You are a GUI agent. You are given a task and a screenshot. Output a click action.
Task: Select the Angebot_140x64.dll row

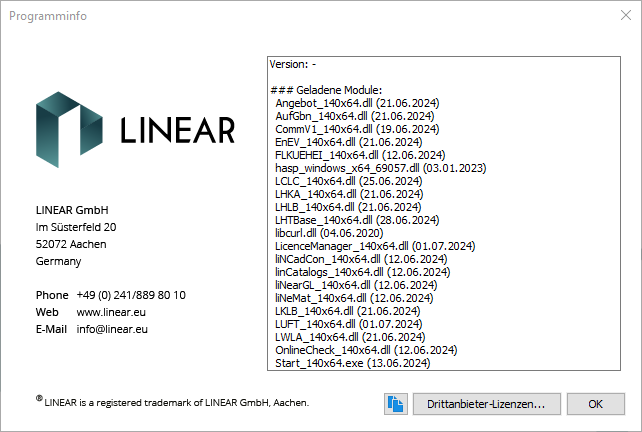pos(357,103)
